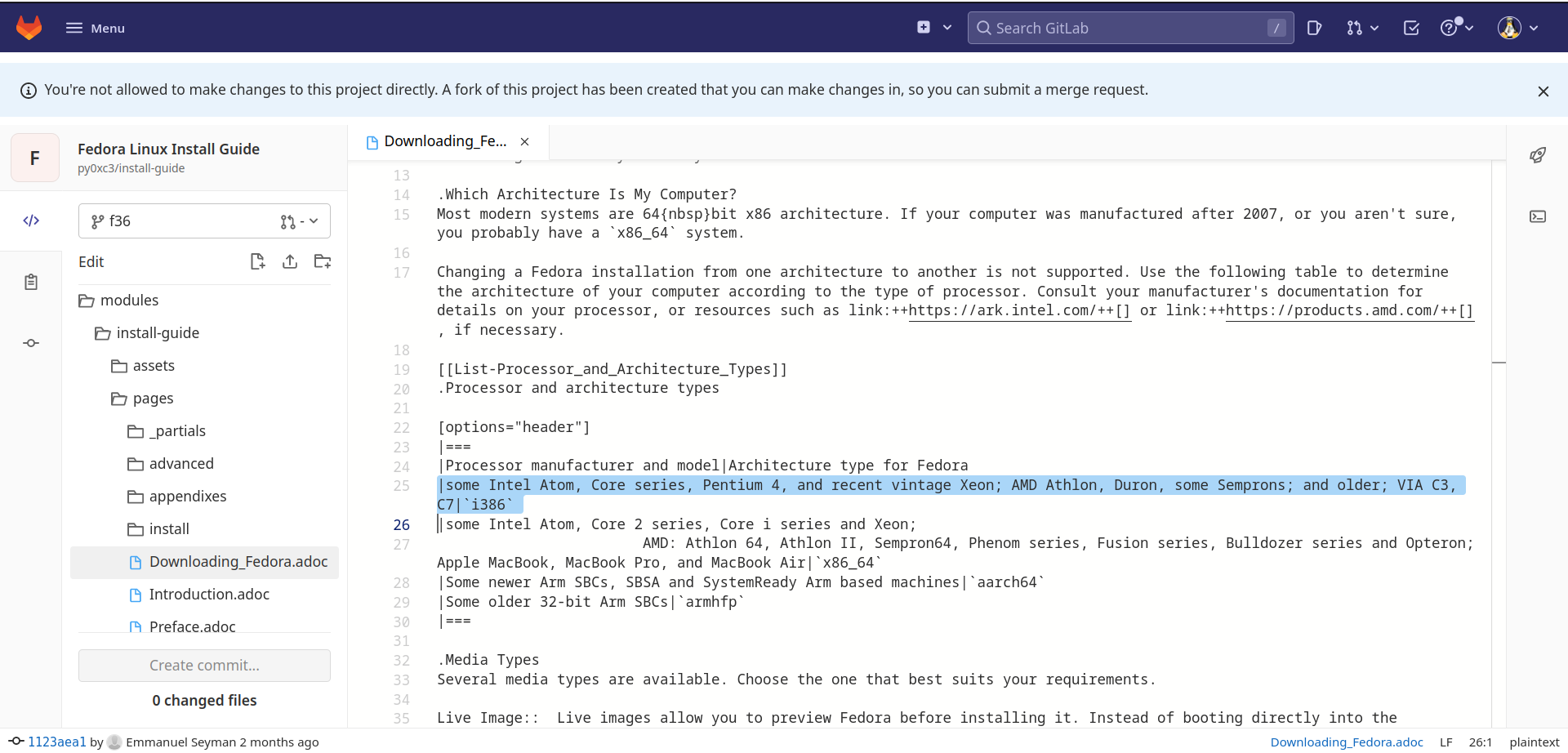Open the Menu hamburger button
Image resolution: width=1568 pixels, height=753 pixels.
coord(95,28)
